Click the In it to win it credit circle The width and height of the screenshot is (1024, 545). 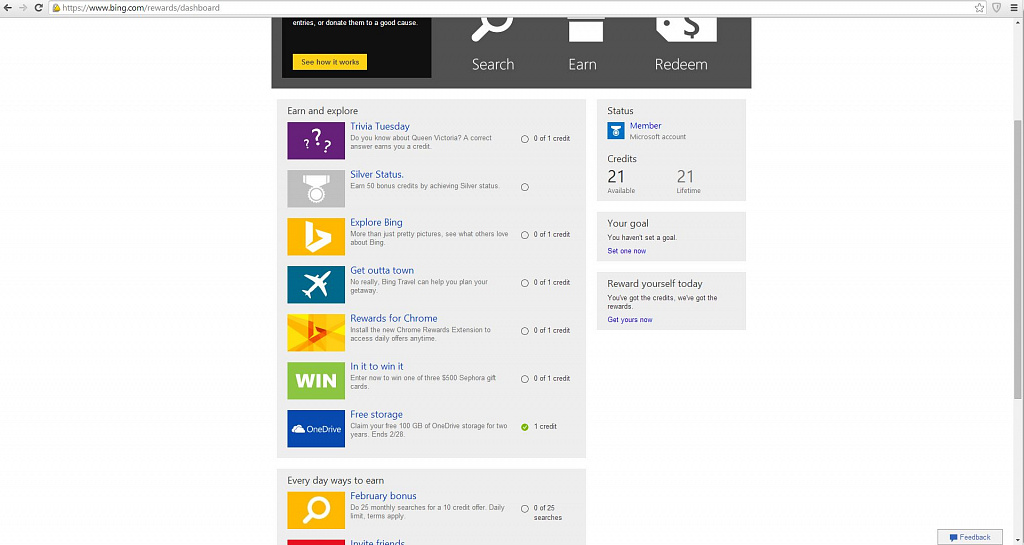pos(524,379)
